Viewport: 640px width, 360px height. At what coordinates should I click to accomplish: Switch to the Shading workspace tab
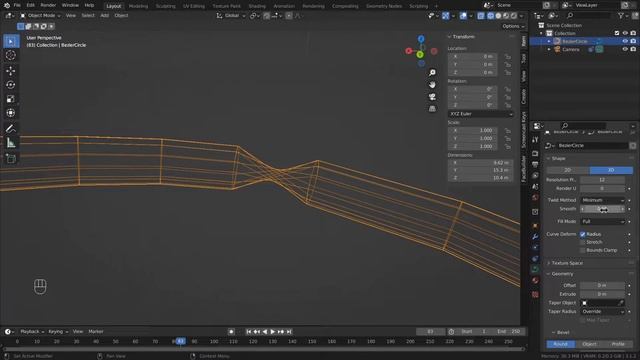(x=257, y=6)
